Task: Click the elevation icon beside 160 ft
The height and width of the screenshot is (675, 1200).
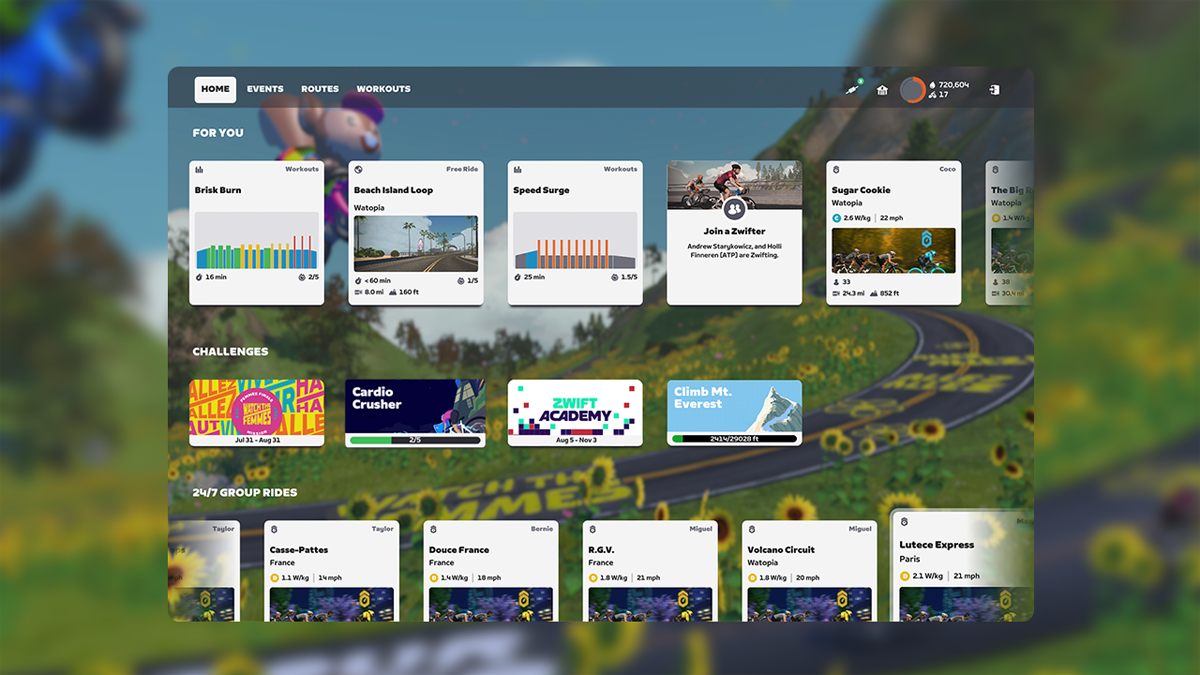Action: (393, 293)
